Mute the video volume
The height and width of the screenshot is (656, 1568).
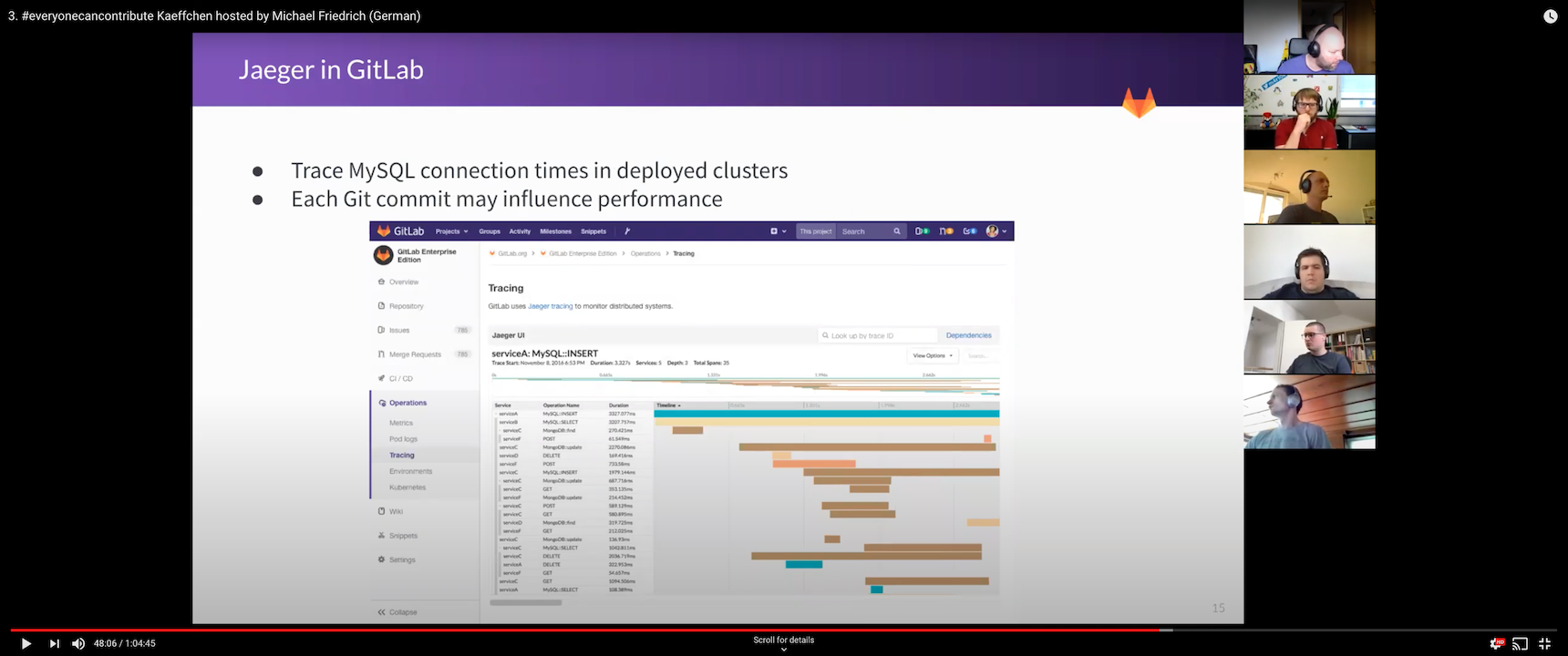pos(78,643)
